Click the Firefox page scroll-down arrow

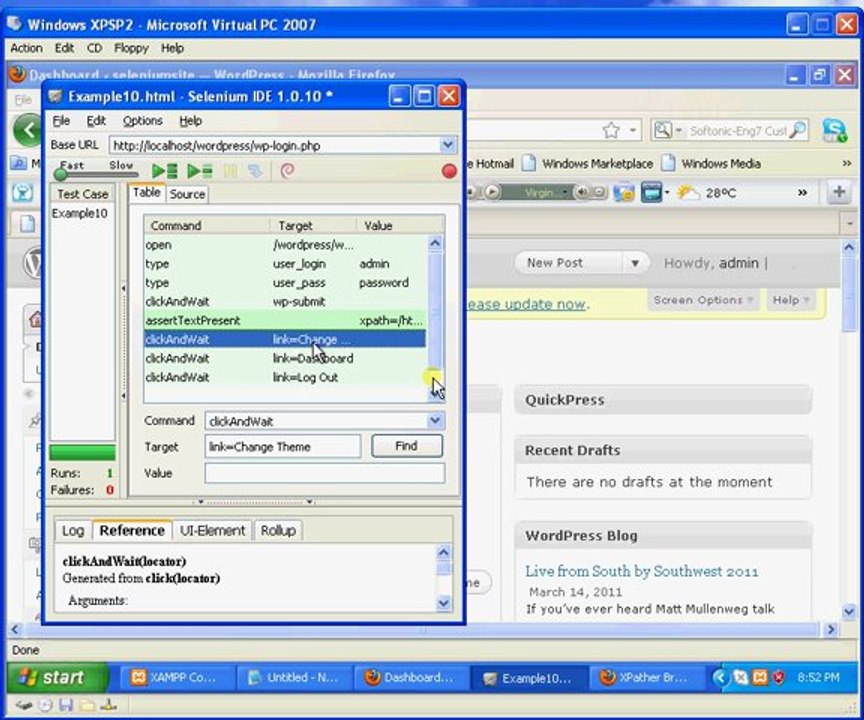849,611
